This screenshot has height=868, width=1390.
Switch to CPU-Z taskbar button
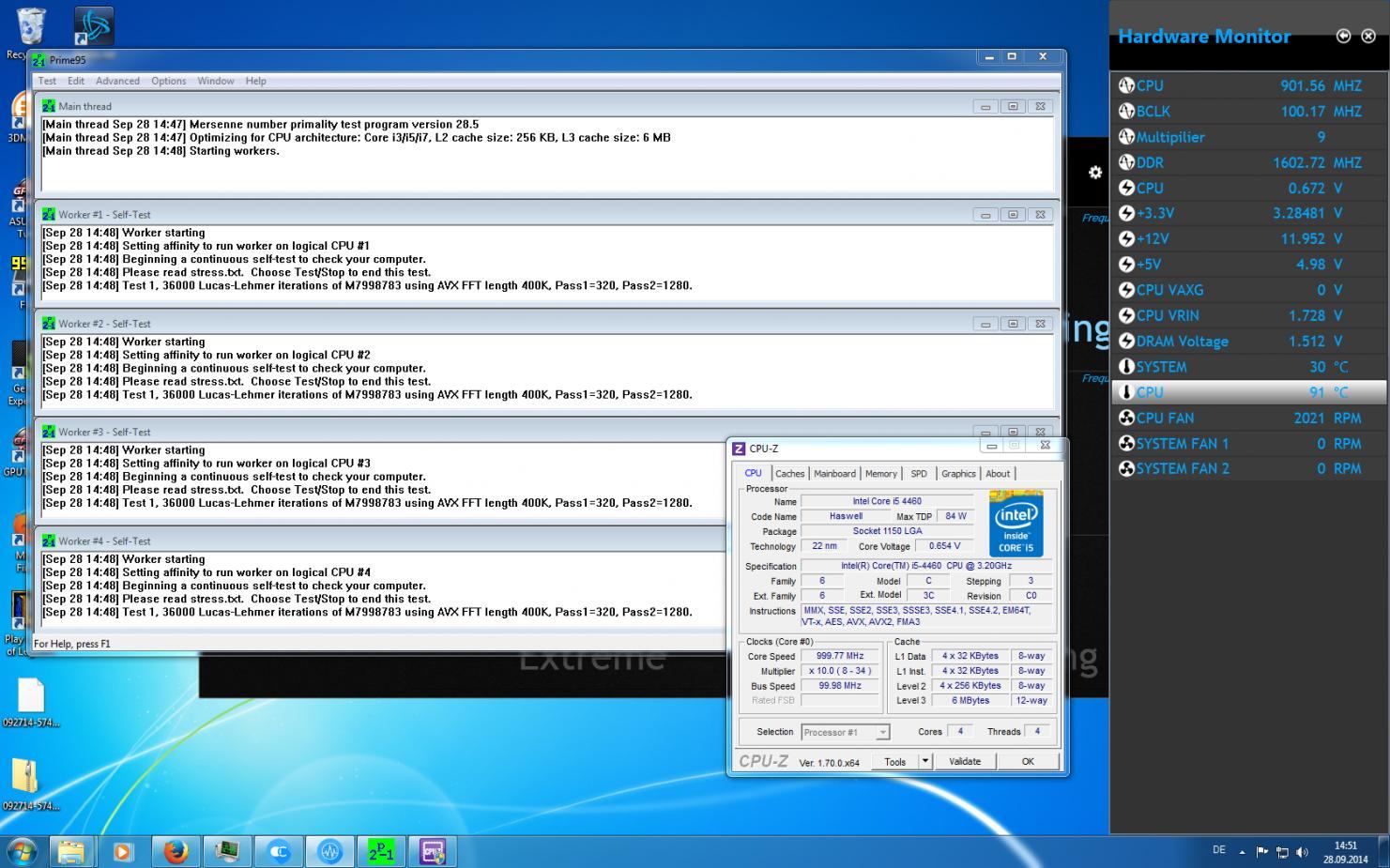point(433,852)
